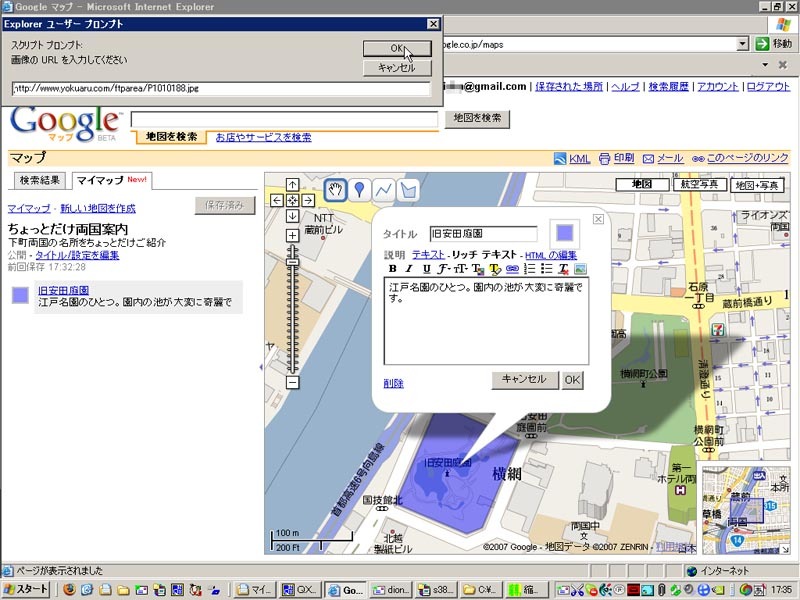Pan the map right with the arrow
Viewport: 800px width, 600px height.
(x=308, y=200)
